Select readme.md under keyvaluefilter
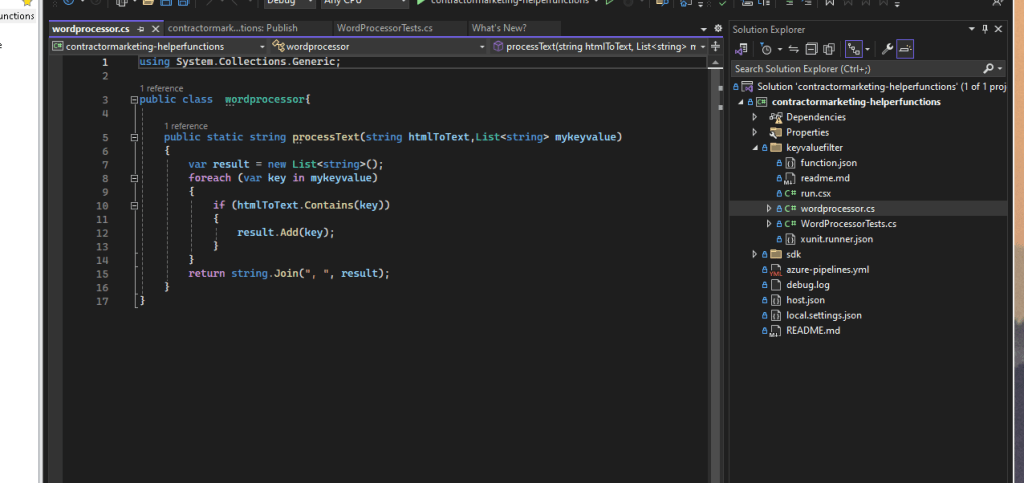 (825, 178)
